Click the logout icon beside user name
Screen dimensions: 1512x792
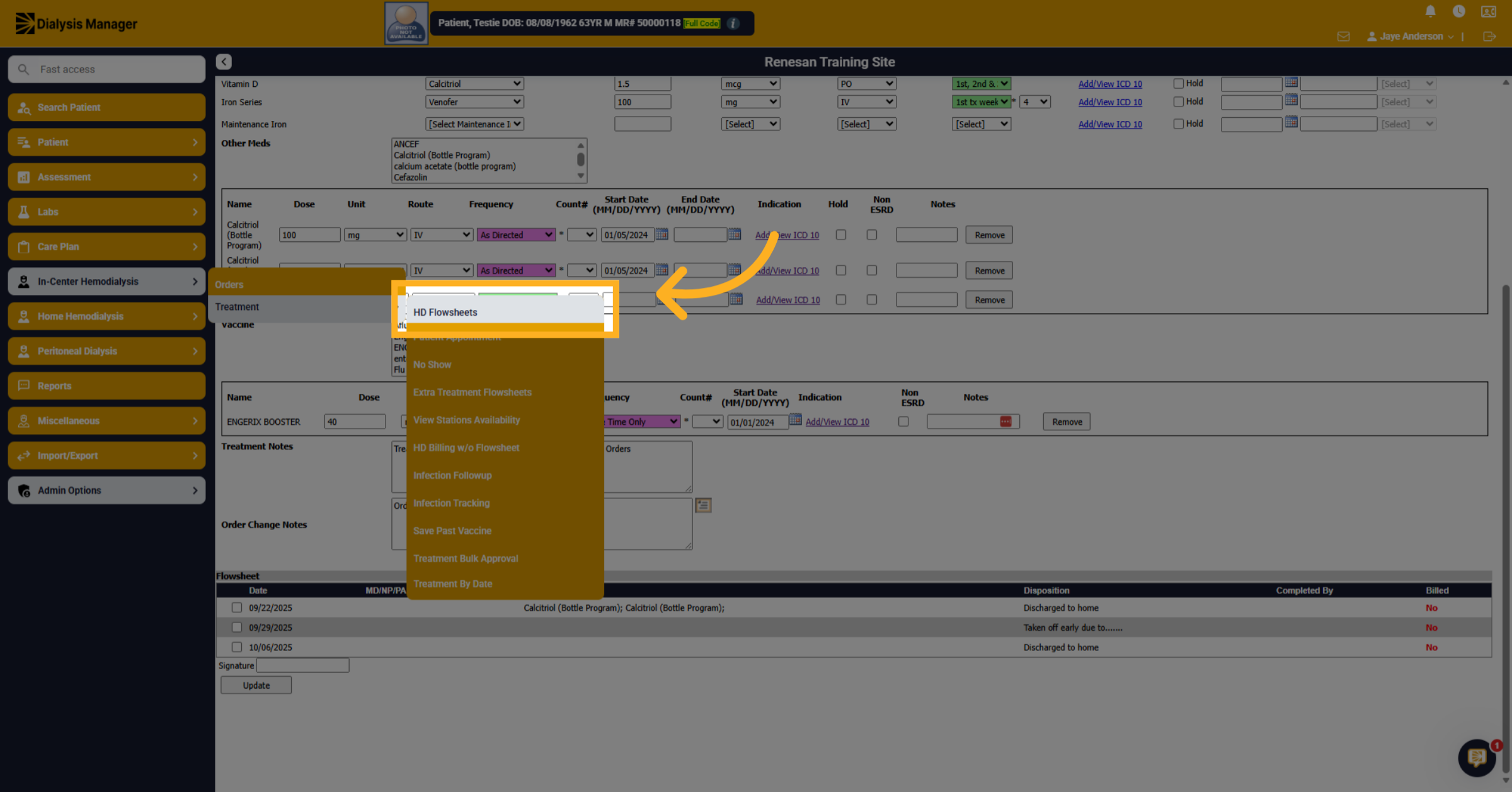click(x=1489, y=37)
